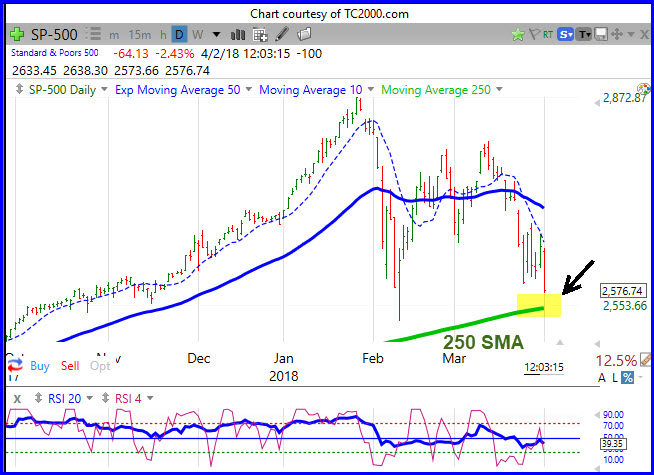The height and width of the screenshot is (475, 654).
Task: Open the RSI 4 dropdown
Action: [x=150, y=398]
